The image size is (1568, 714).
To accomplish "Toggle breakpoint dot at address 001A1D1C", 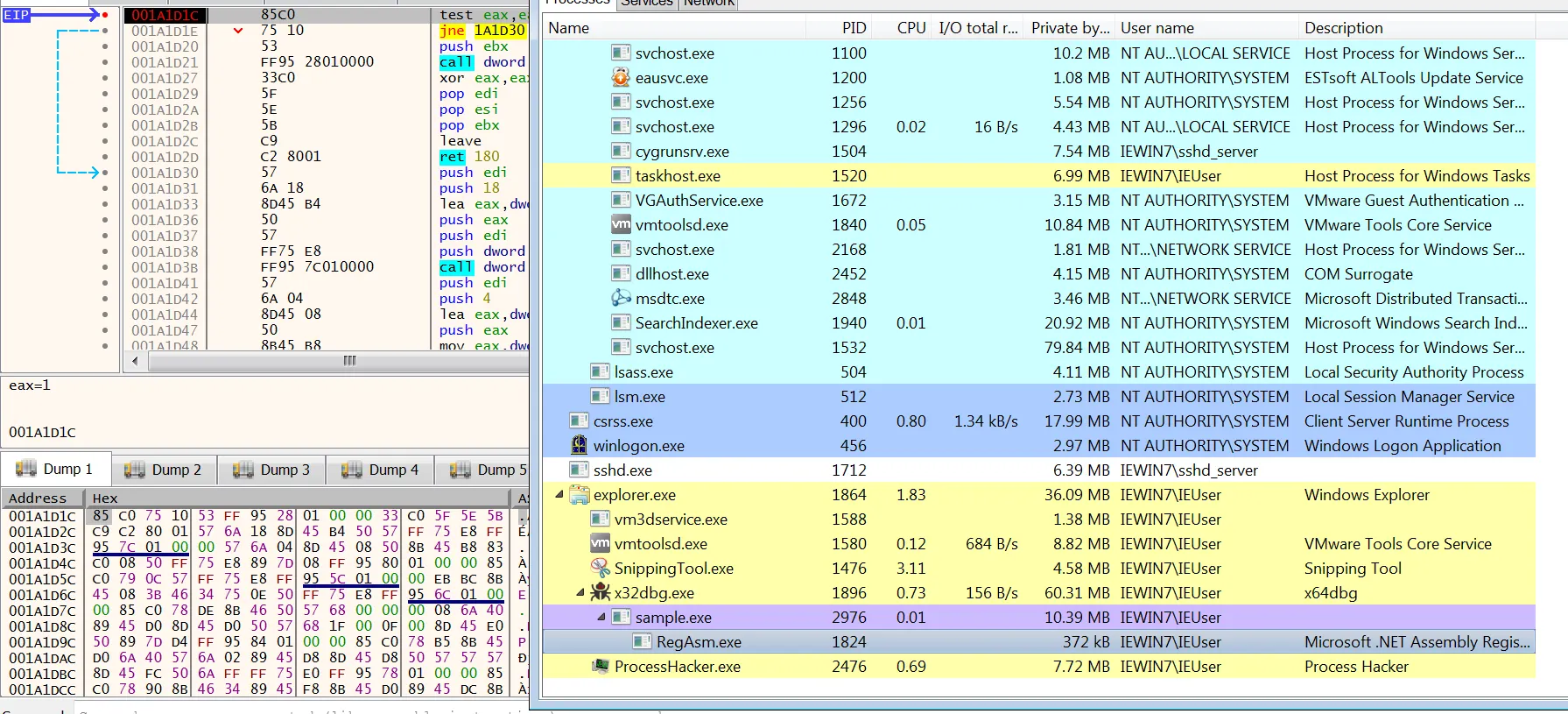I will (x=105, y=15).
